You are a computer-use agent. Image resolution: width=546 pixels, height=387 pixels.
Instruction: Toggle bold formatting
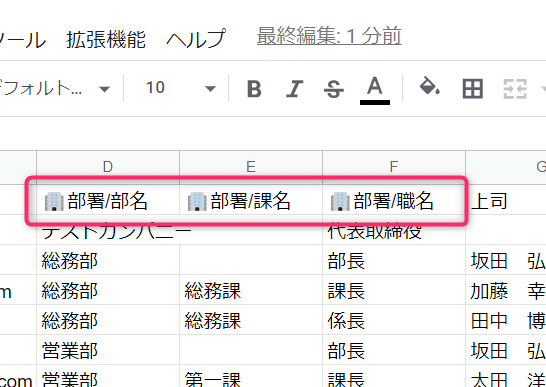pos(254,88)
